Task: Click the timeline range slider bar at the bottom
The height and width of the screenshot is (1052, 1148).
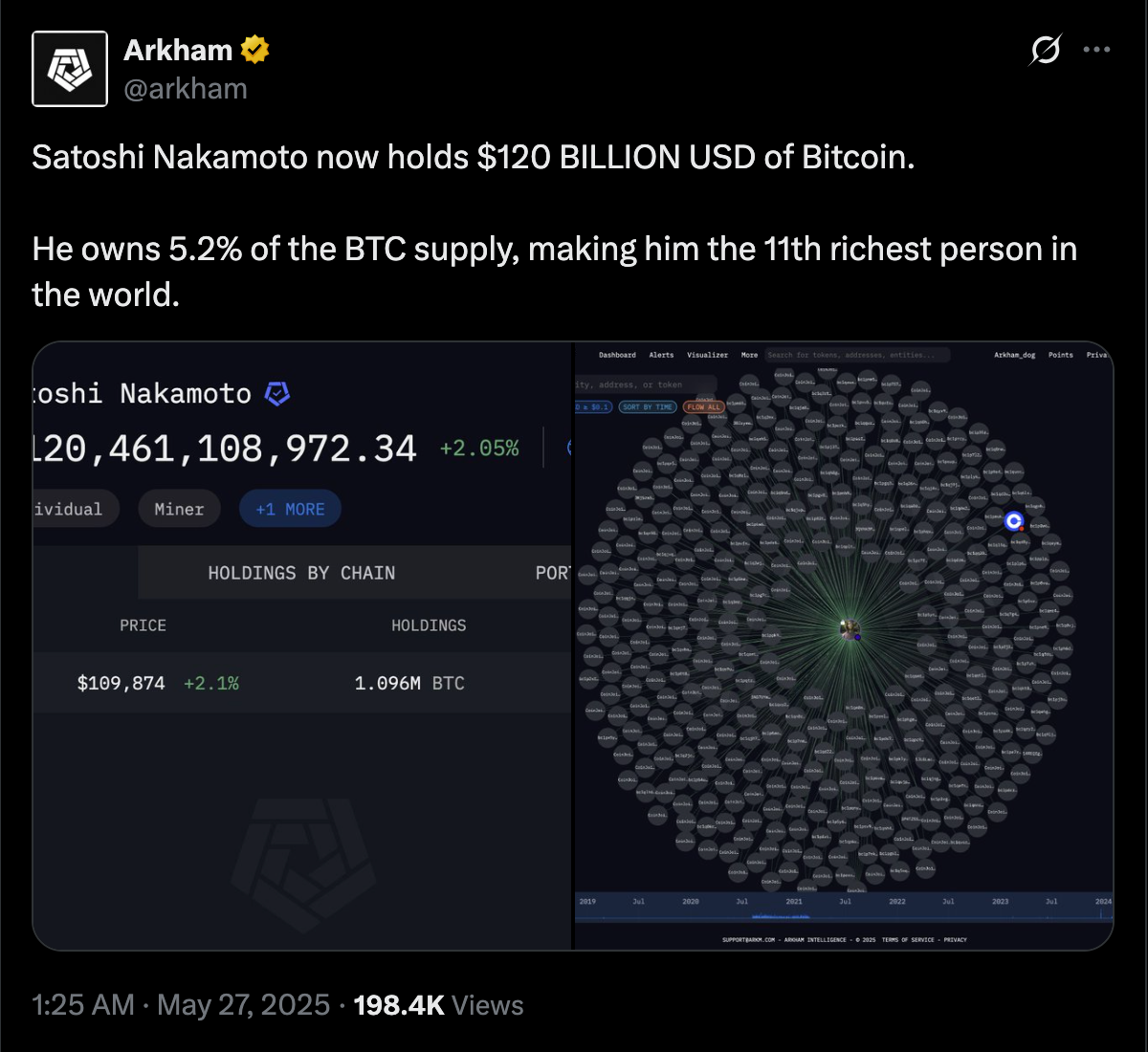Action: (844, 918)
